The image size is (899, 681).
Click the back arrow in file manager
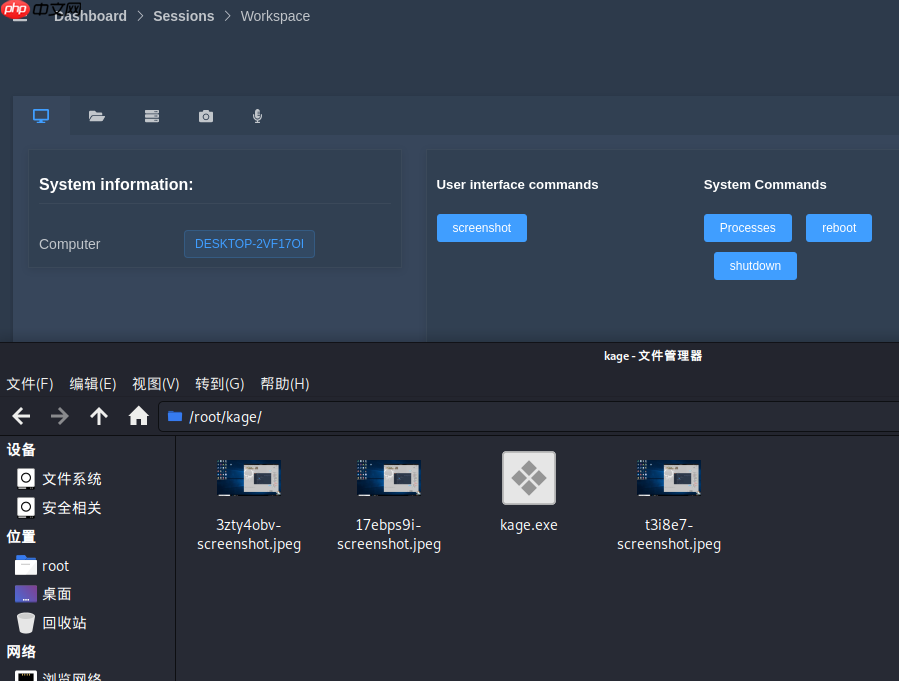(21, 416)
